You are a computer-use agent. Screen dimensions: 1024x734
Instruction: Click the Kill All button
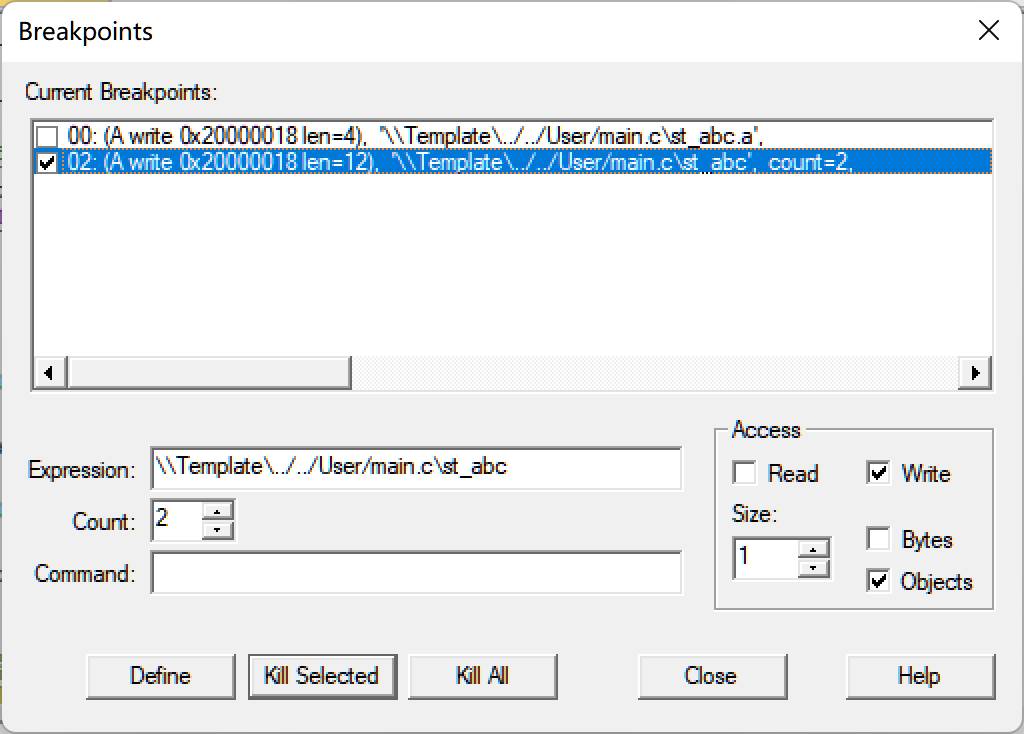point(483,676)
